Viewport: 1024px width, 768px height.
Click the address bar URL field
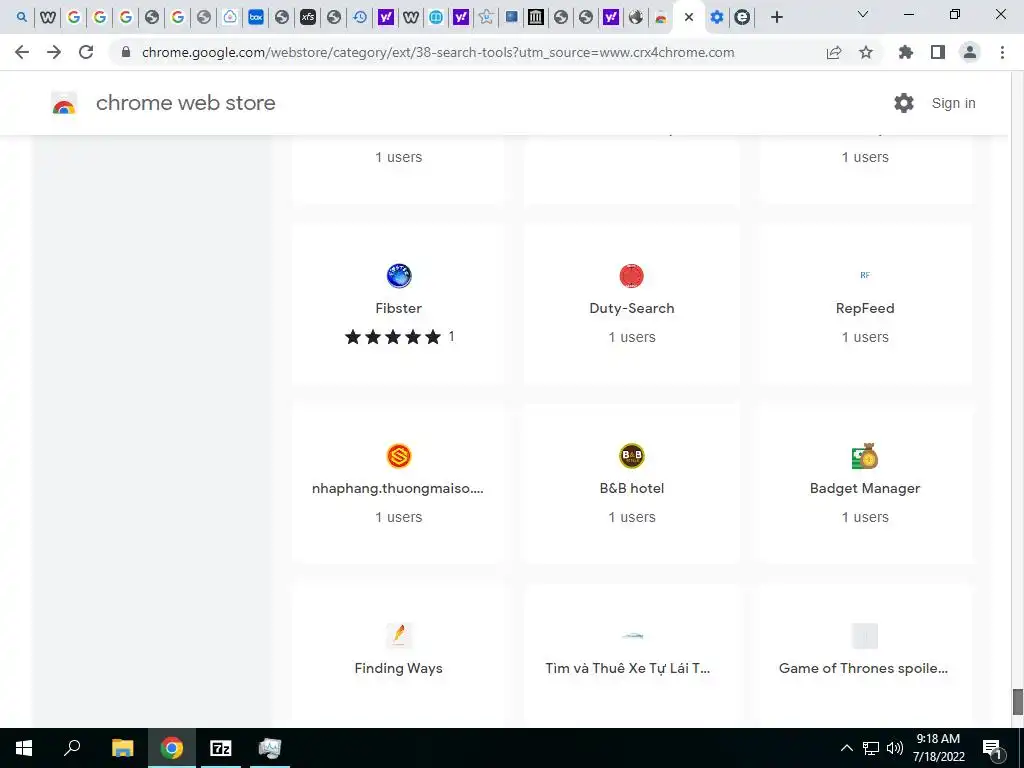point(438,52)
